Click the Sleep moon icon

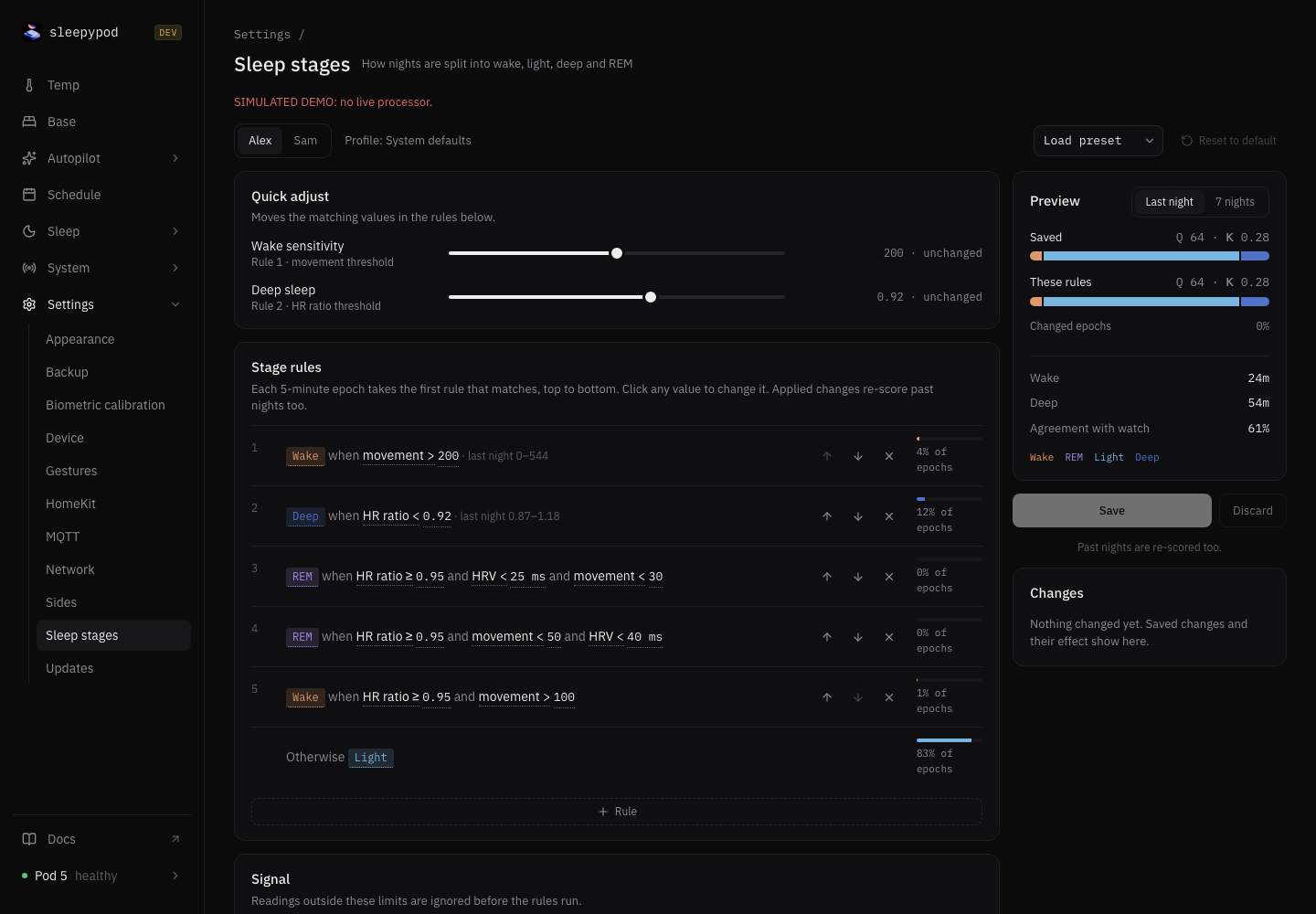(x=29, y=231)
